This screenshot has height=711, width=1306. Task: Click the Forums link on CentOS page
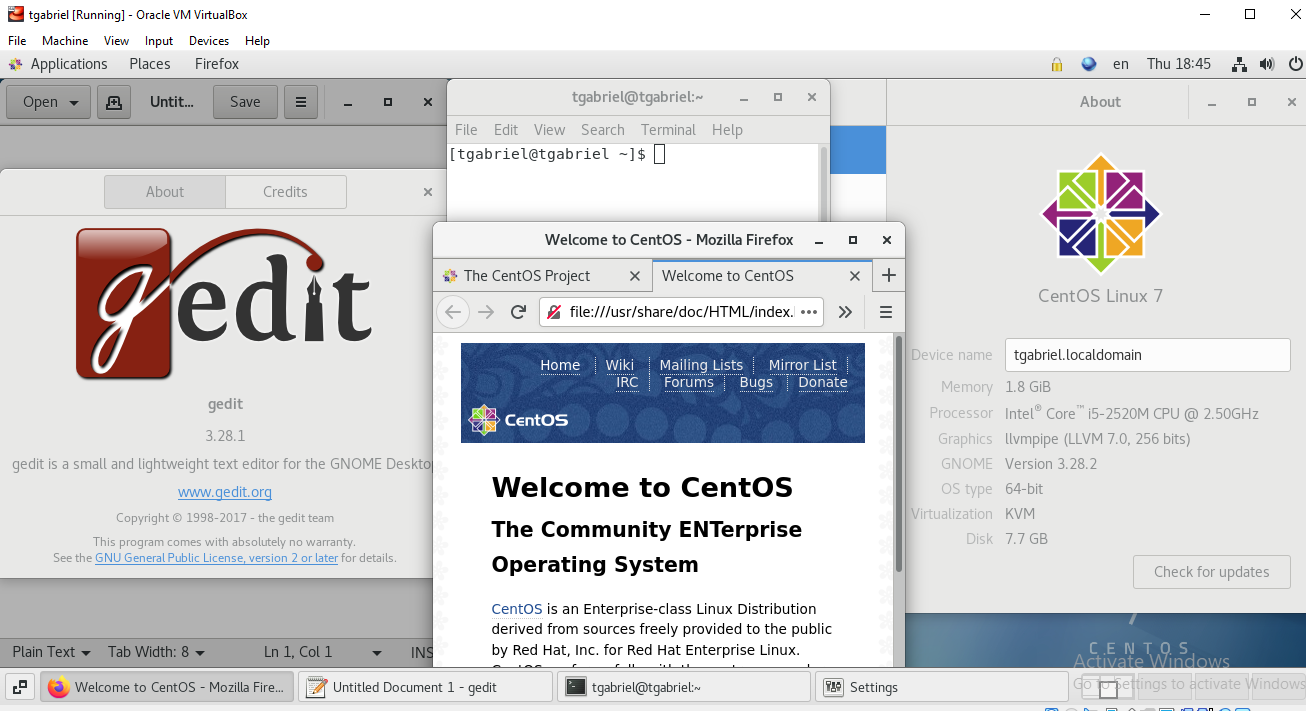689,382
